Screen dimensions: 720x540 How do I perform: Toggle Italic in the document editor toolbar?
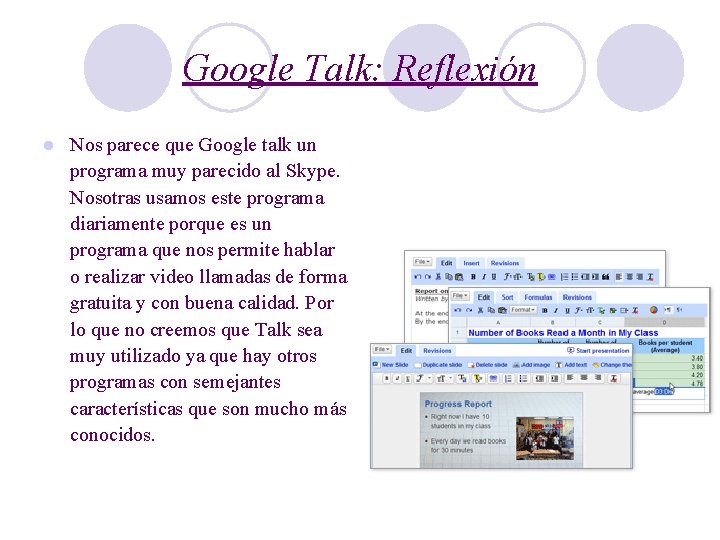[x=484, y=277]
